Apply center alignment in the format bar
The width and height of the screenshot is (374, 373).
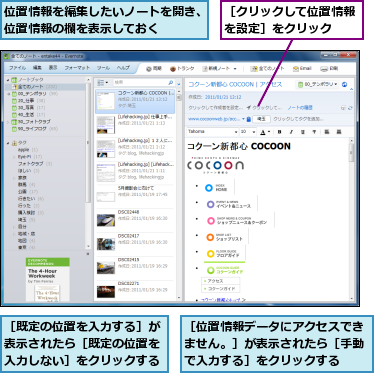pos(339,132)
